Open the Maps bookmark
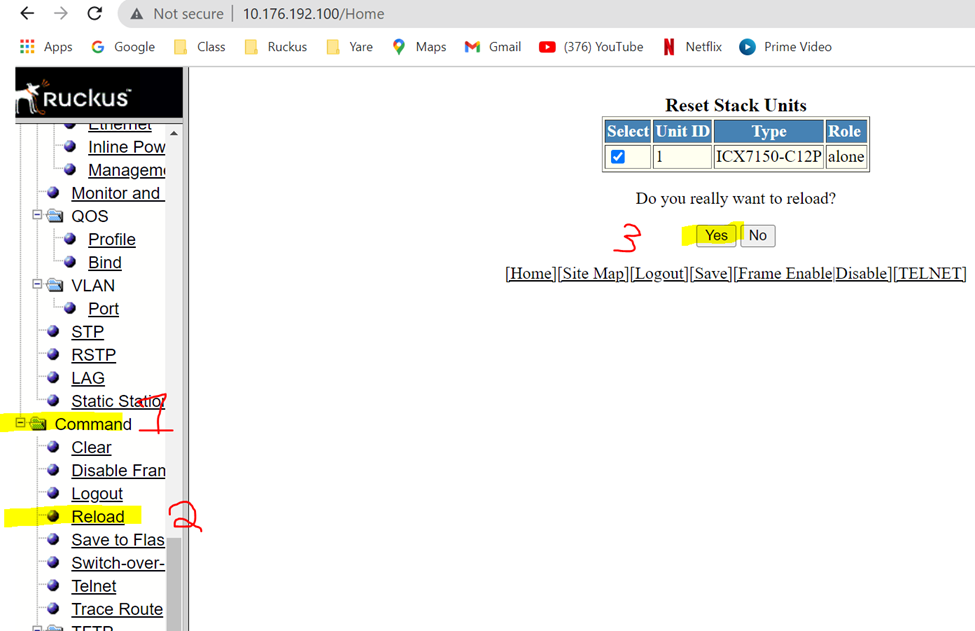975x631 pixels. (420, 47)
